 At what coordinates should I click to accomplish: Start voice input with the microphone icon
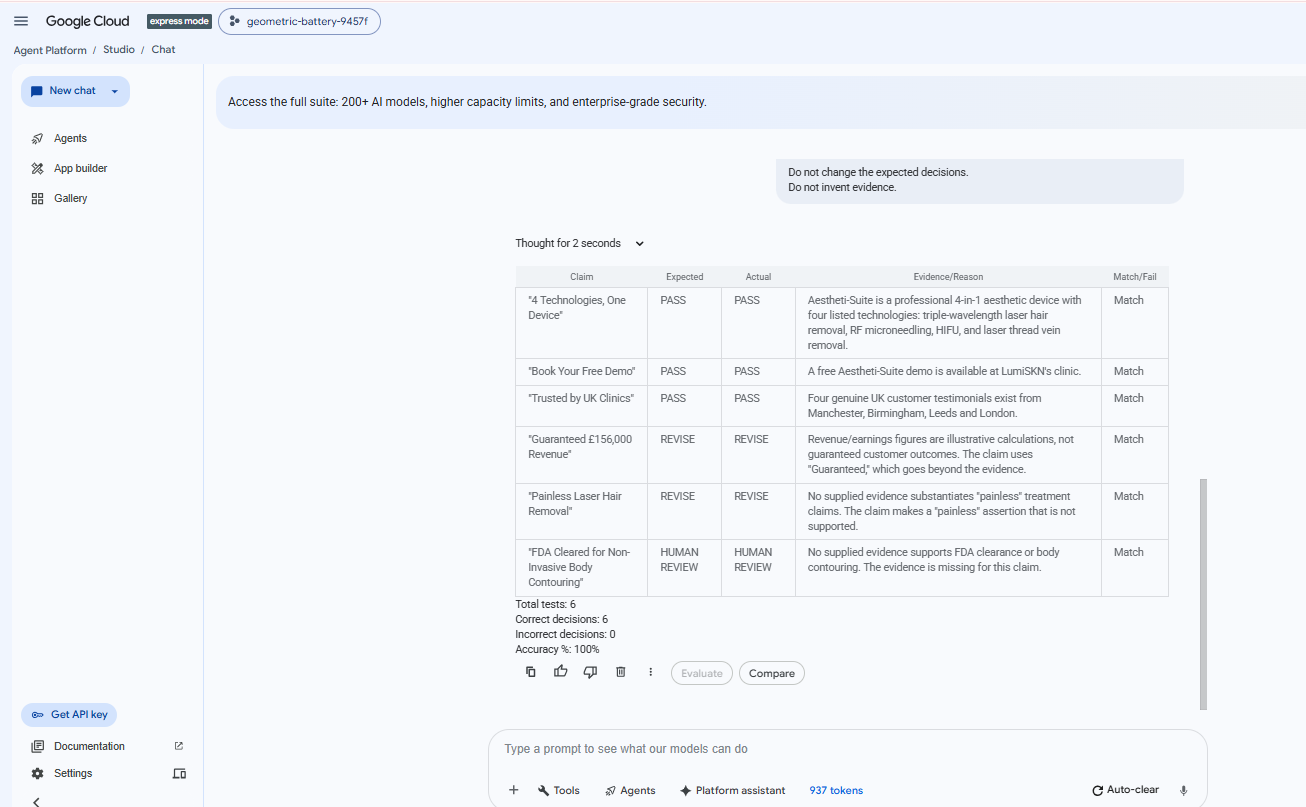point(1184,790)
